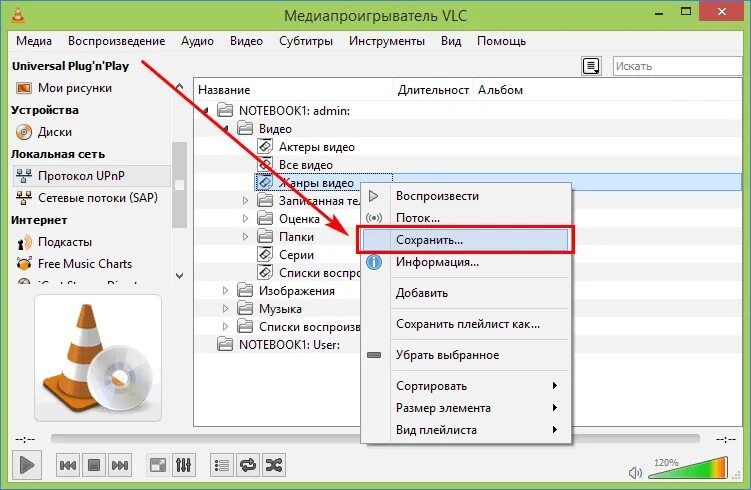Click the VLC album art thumbnail

coord(98,358)
